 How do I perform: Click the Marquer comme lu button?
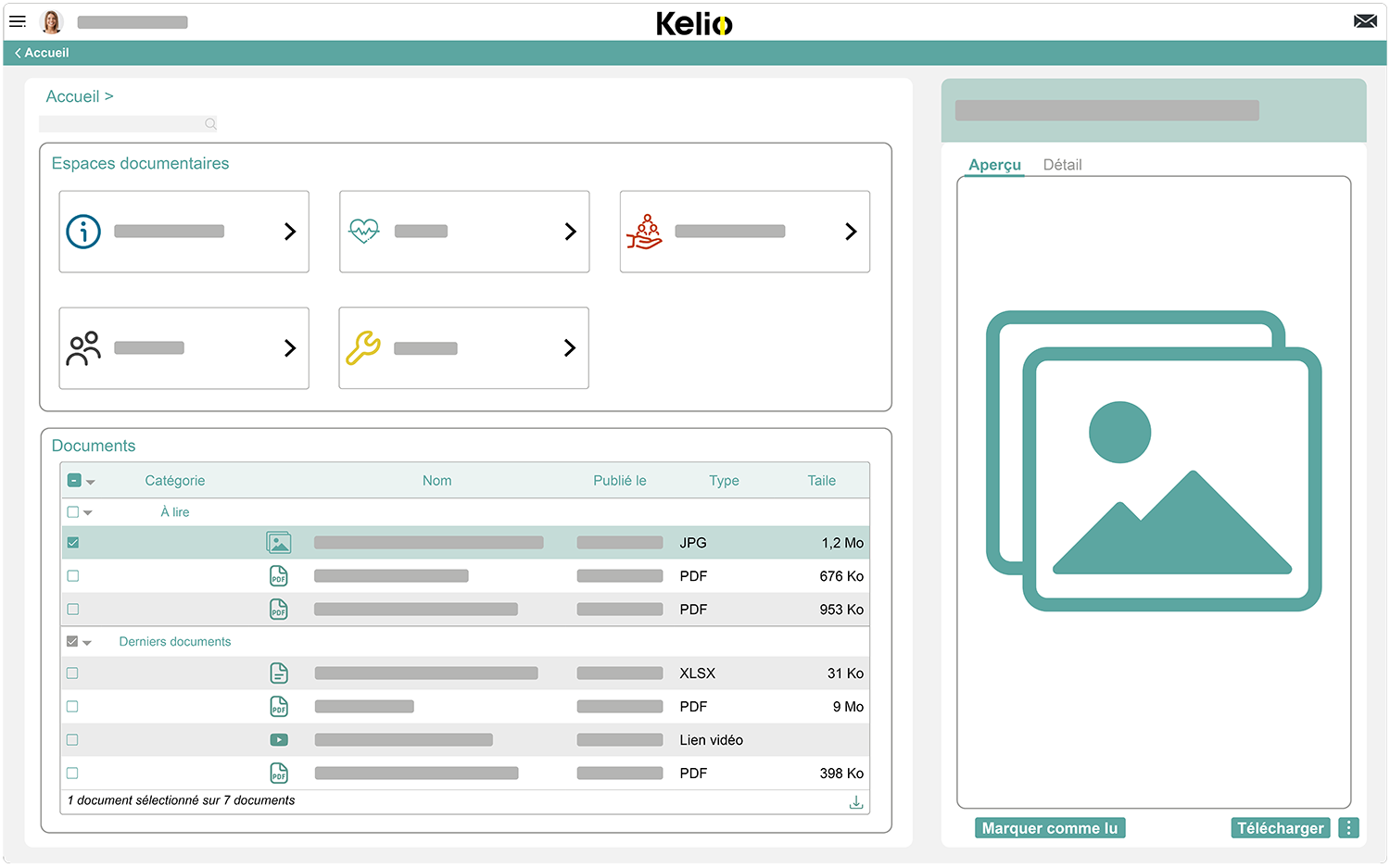point(1049,827)
